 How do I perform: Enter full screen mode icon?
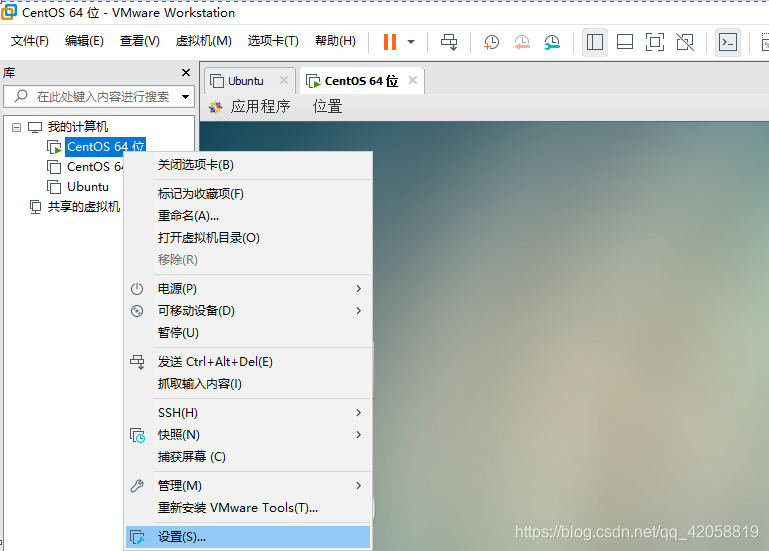[655, 42]
